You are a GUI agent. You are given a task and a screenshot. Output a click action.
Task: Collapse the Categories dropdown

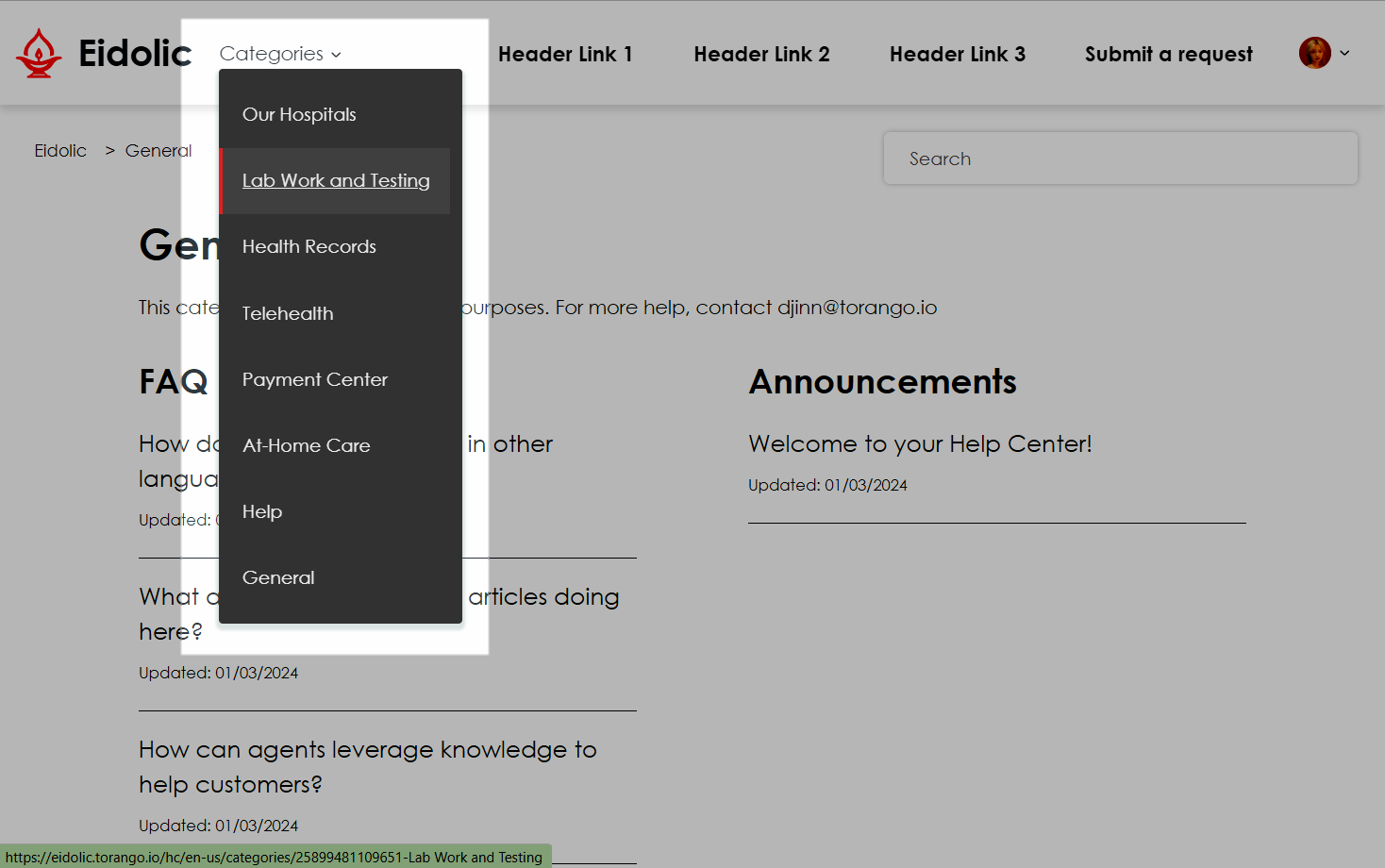[280, 54]
